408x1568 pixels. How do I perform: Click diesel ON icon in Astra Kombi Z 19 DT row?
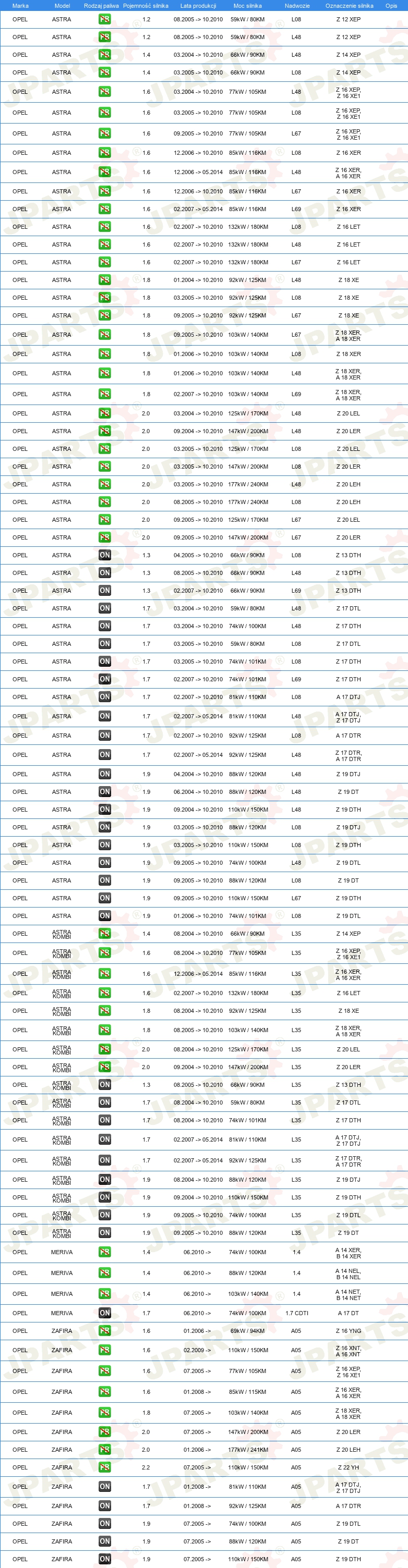tap(105, 1233)
